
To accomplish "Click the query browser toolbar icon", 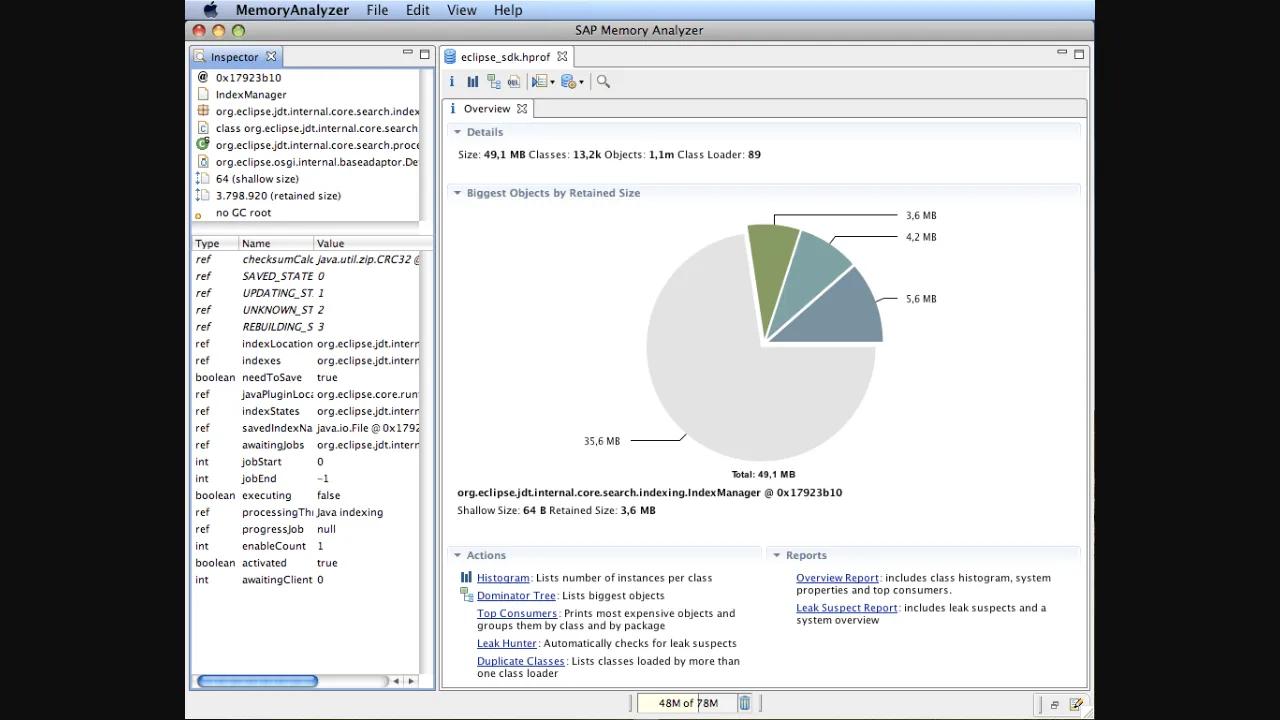I will (539, 82).
